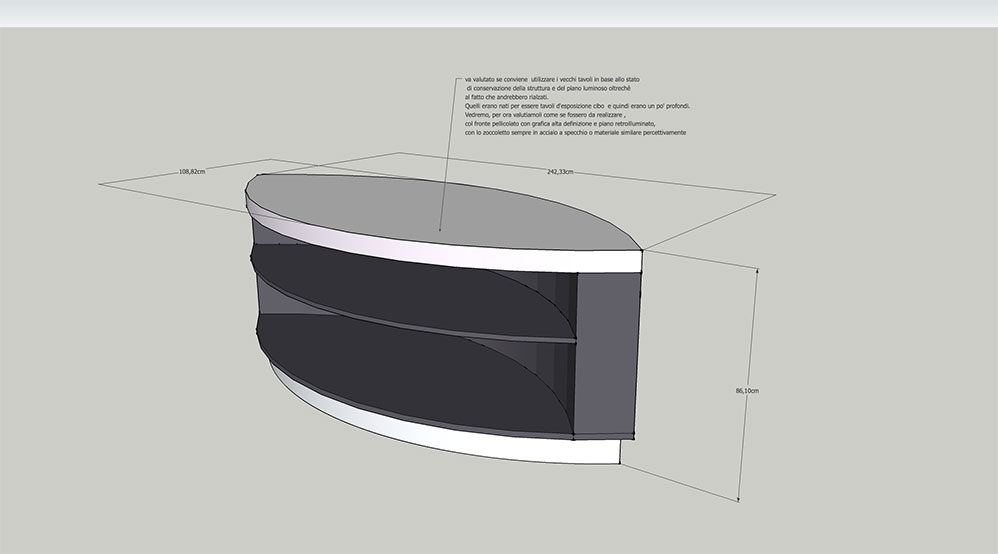
Task: Click the annotation line starting 'va valutato se conviene'
Action: (x=552, y=80)
